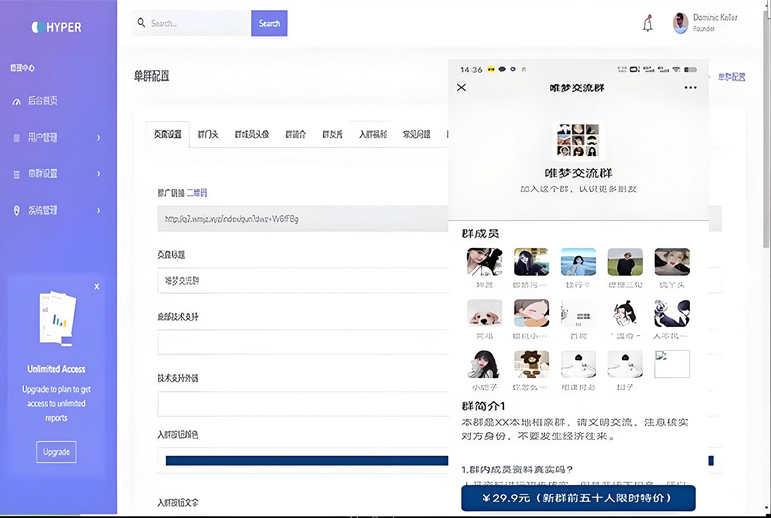Screen dimensions: 771x518
Task: Click the 后台首页 dashboard gauge icon
Action: point(17,102)
